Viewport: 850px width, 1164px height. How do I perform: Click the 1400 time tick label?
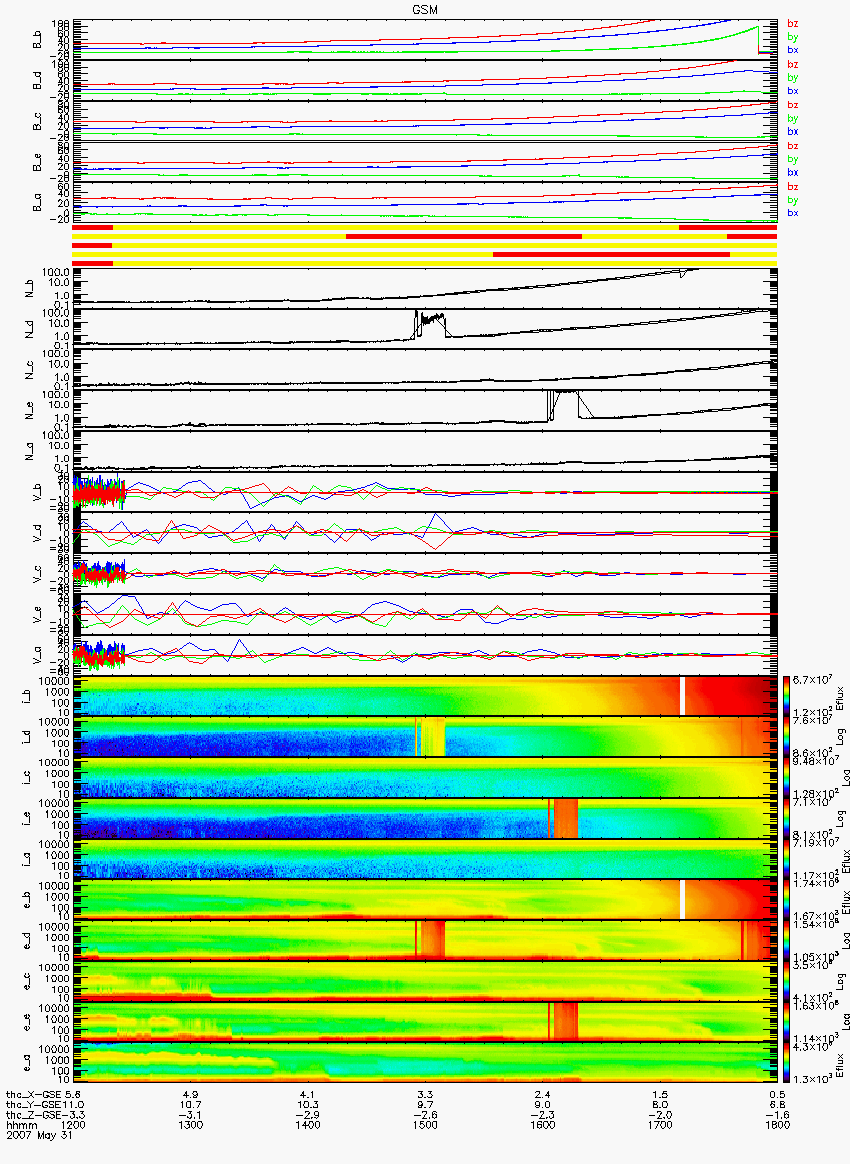[307, 1125]
